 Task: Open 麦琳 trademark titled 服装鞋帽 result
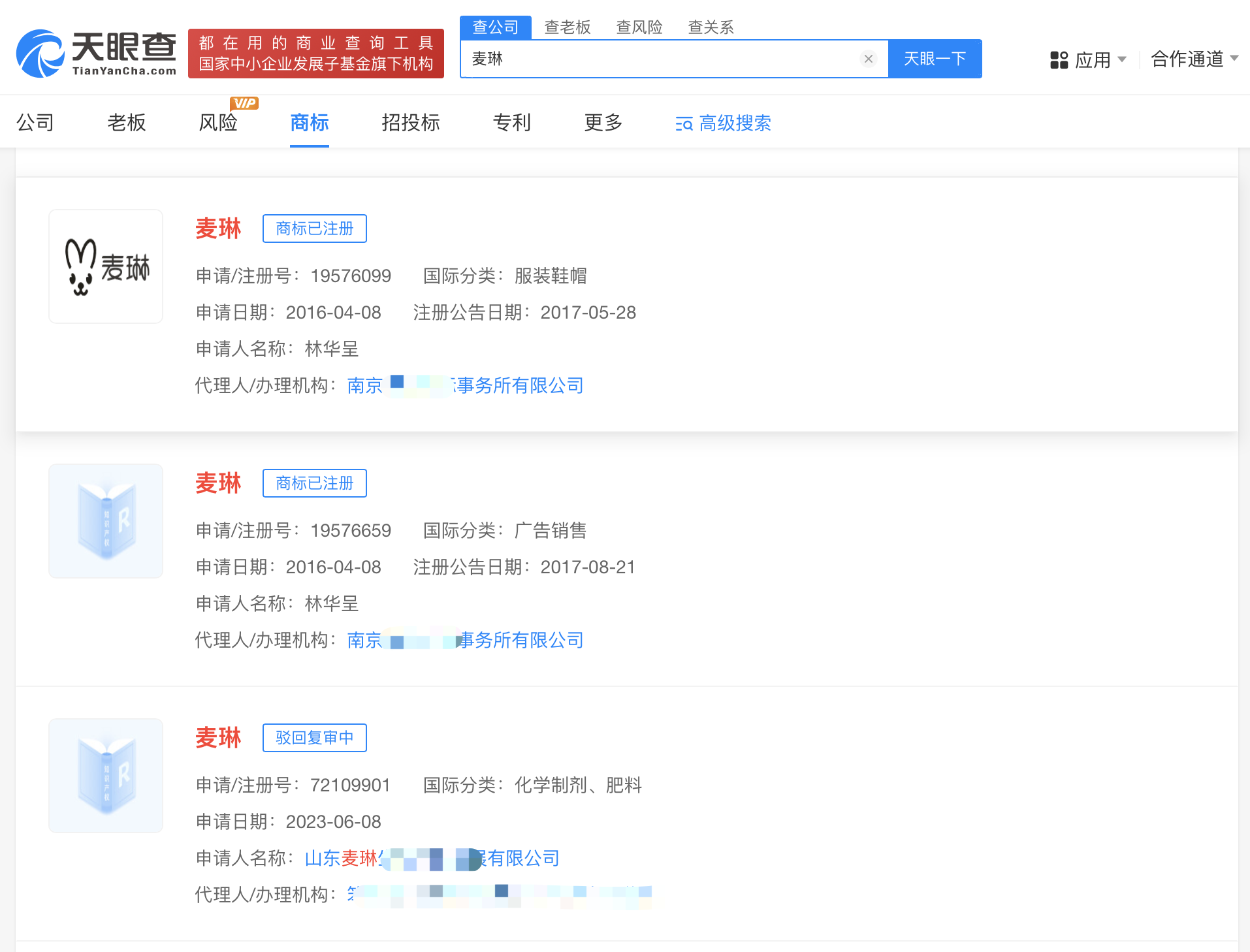pos(218,229)
